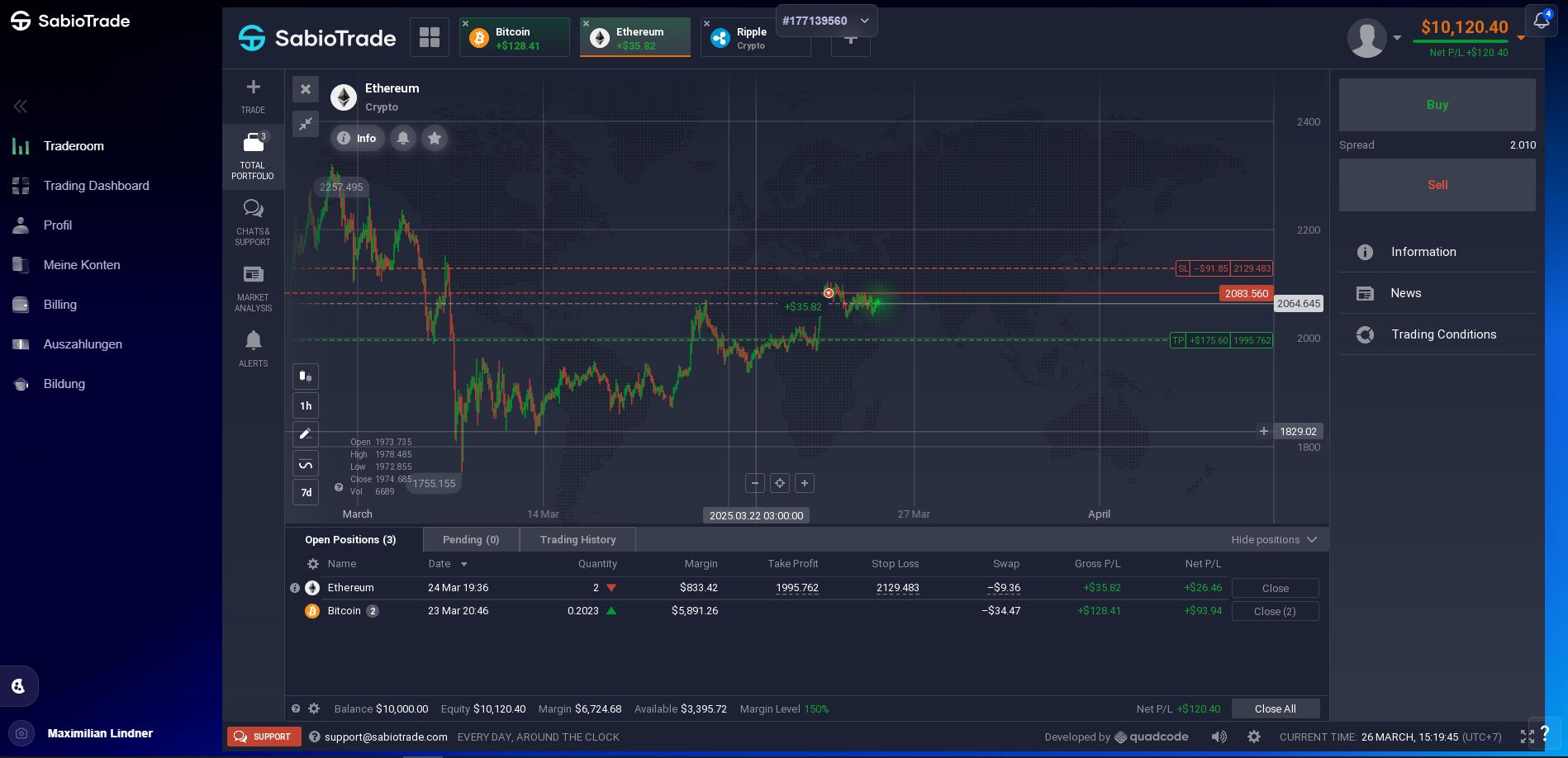Viewport: 1568px width, 758px height.
Task: Zoom out chart with minus button
Action: point(754,483)
